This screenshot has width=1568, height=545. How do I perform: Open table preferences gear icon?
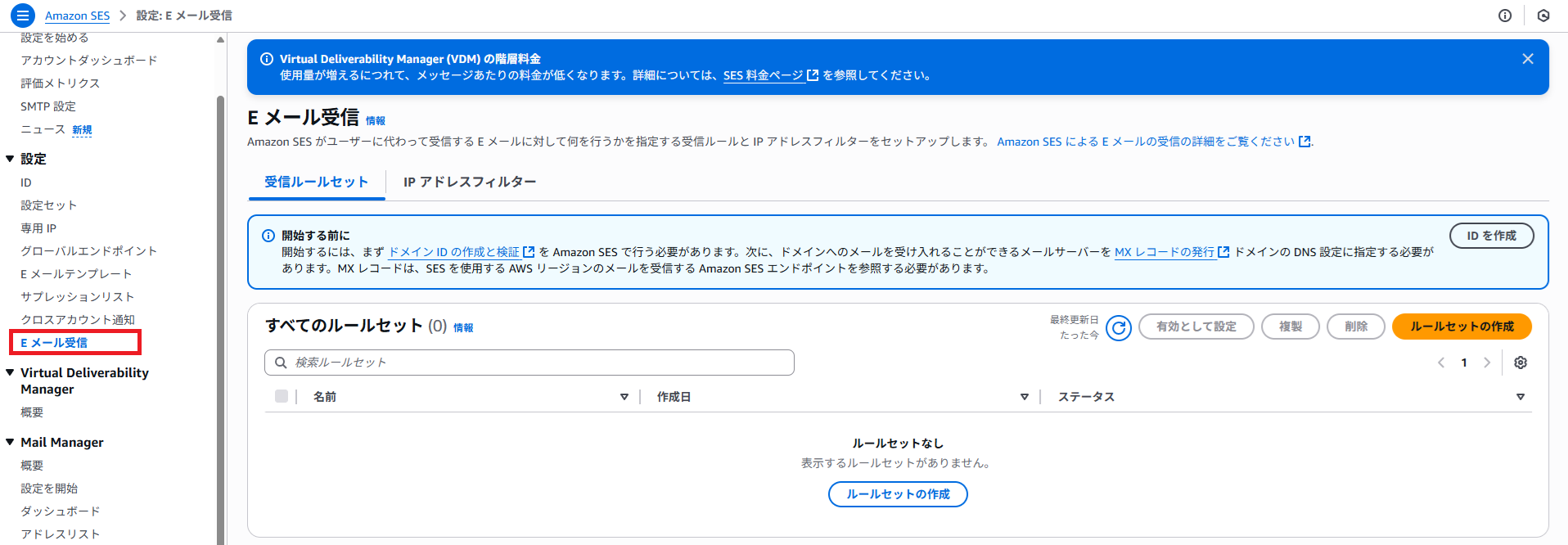pos(1521,363)
